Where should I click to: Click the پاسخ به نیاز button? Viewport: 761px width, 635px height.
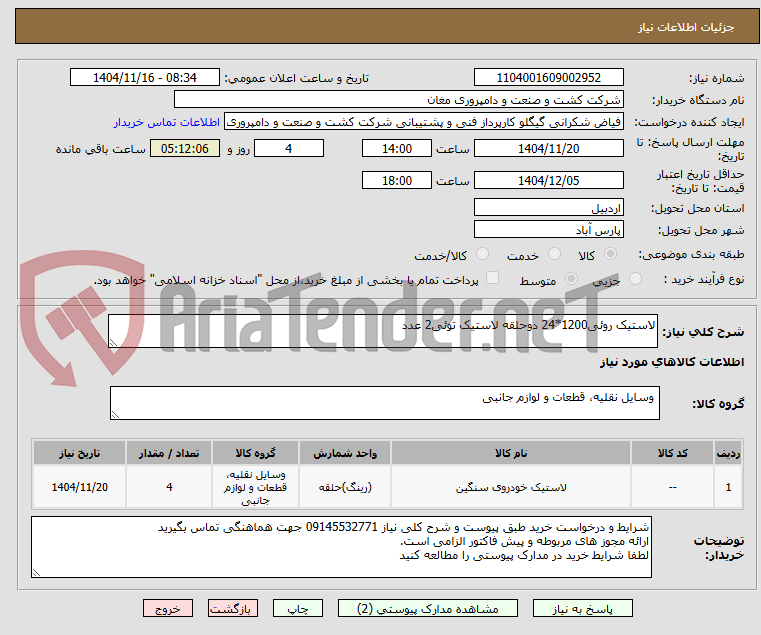(582, 608)
